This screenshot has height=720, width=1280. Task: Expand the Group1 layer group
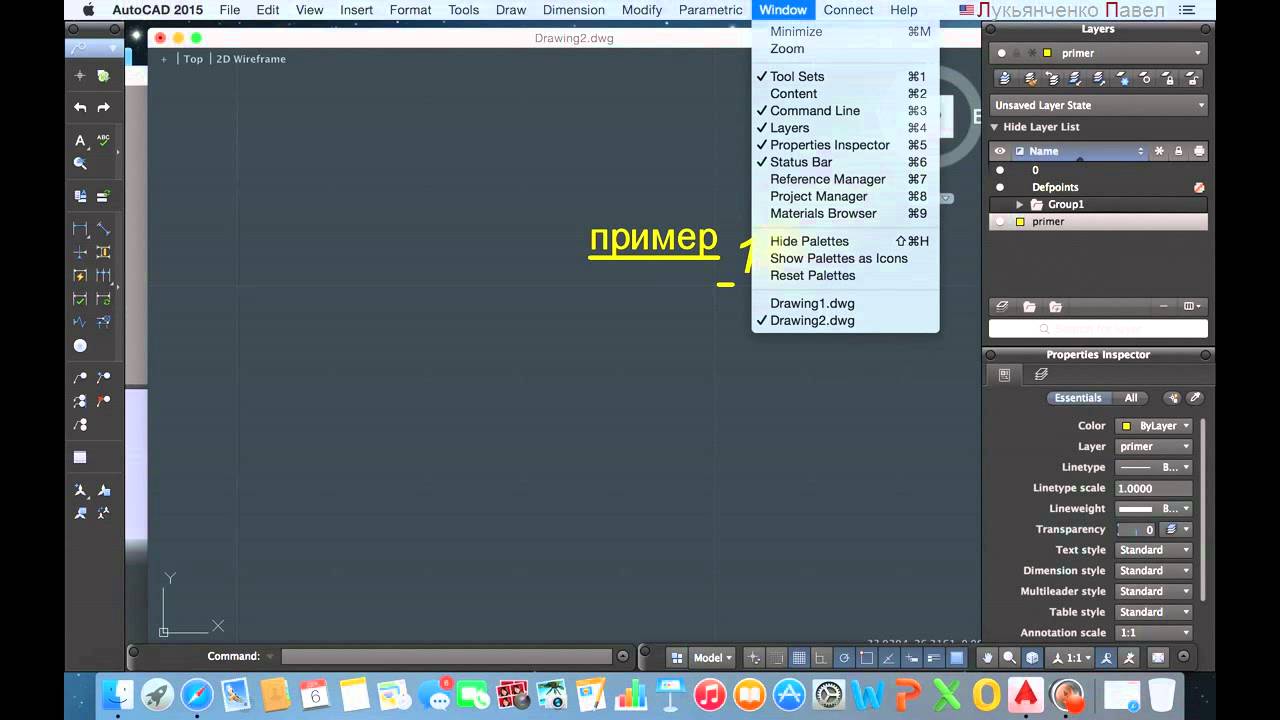coord(1020,204)
